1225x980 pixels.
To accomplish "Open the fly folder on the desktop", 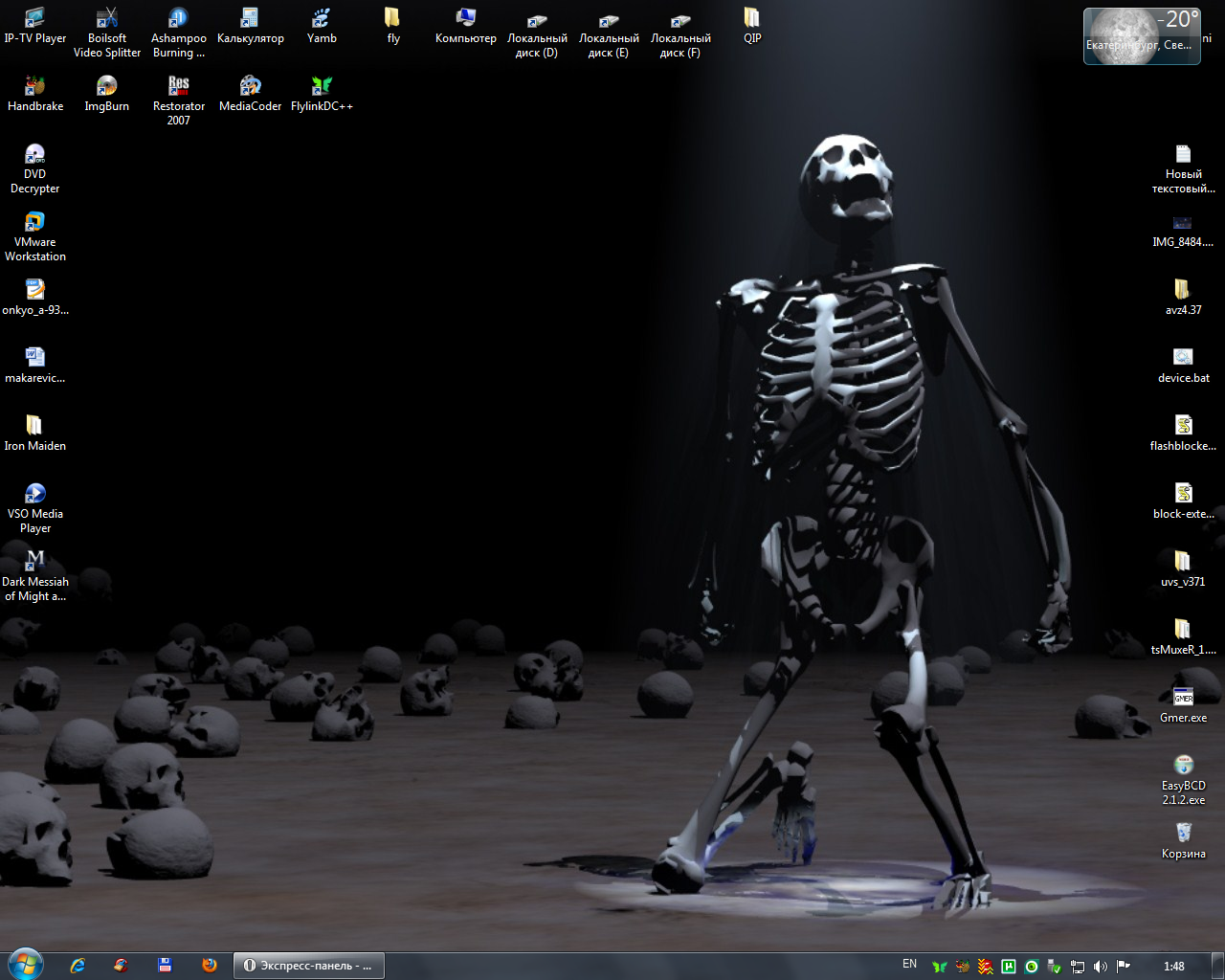I will [x=393, y=26].
